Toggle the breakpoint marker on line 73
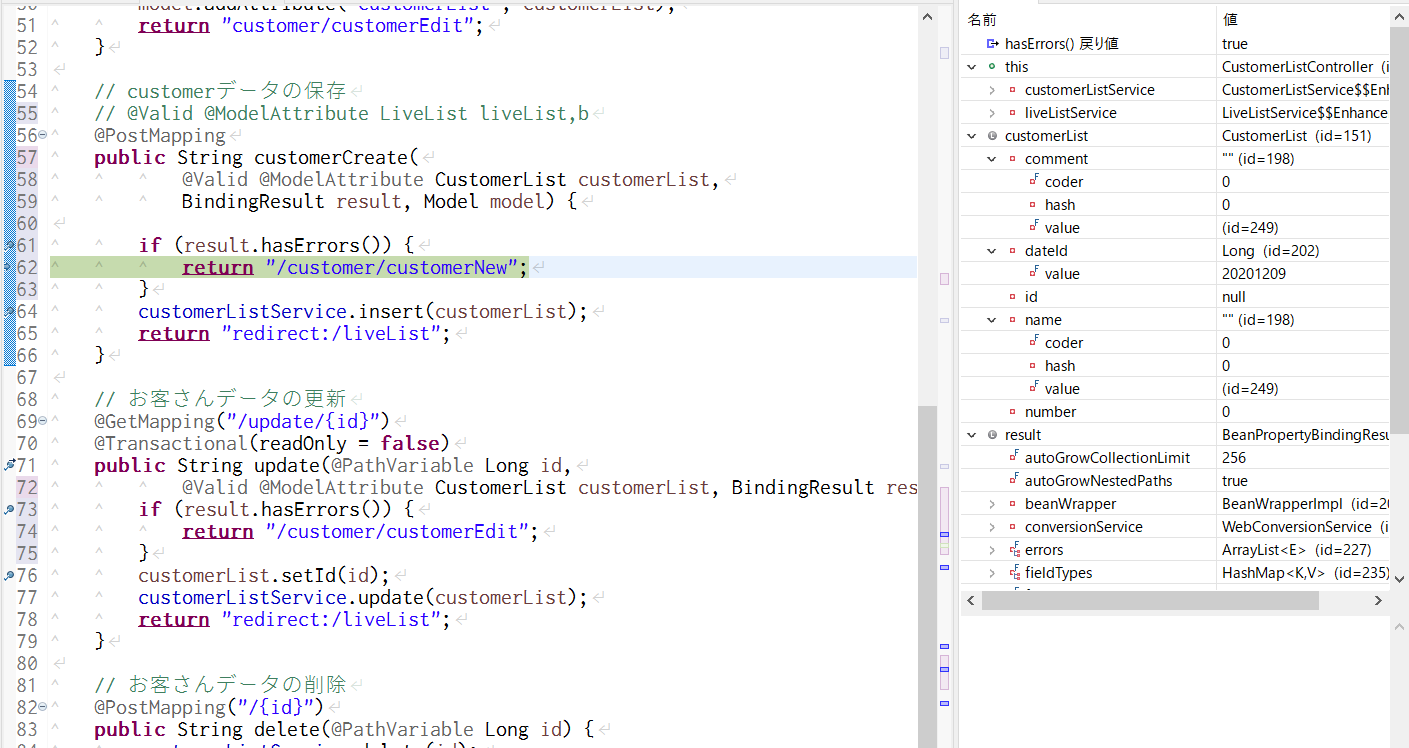The width and height of the screenshot is (1409, 748). [x=9, y=509]
